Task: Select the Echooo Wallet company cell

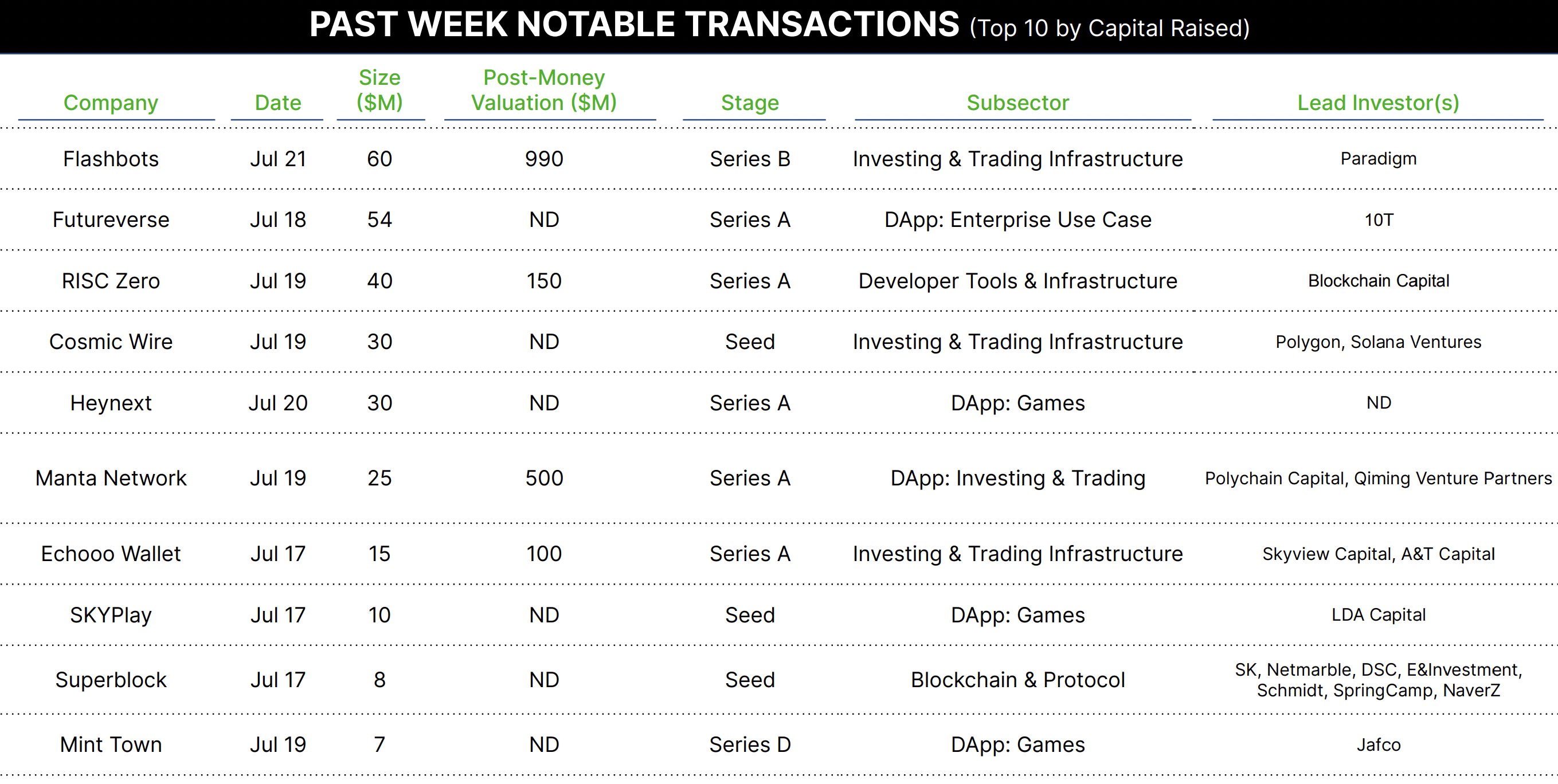Action: [111, 554]
